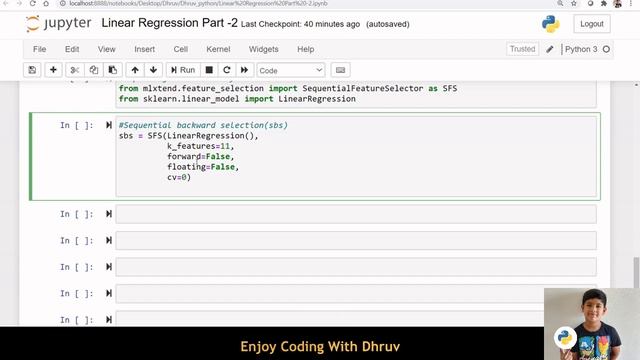Image resolution: width=640 pixels, height=360 pixels.
Task: Click the Logout button
Action: click(x=592, y=24)
